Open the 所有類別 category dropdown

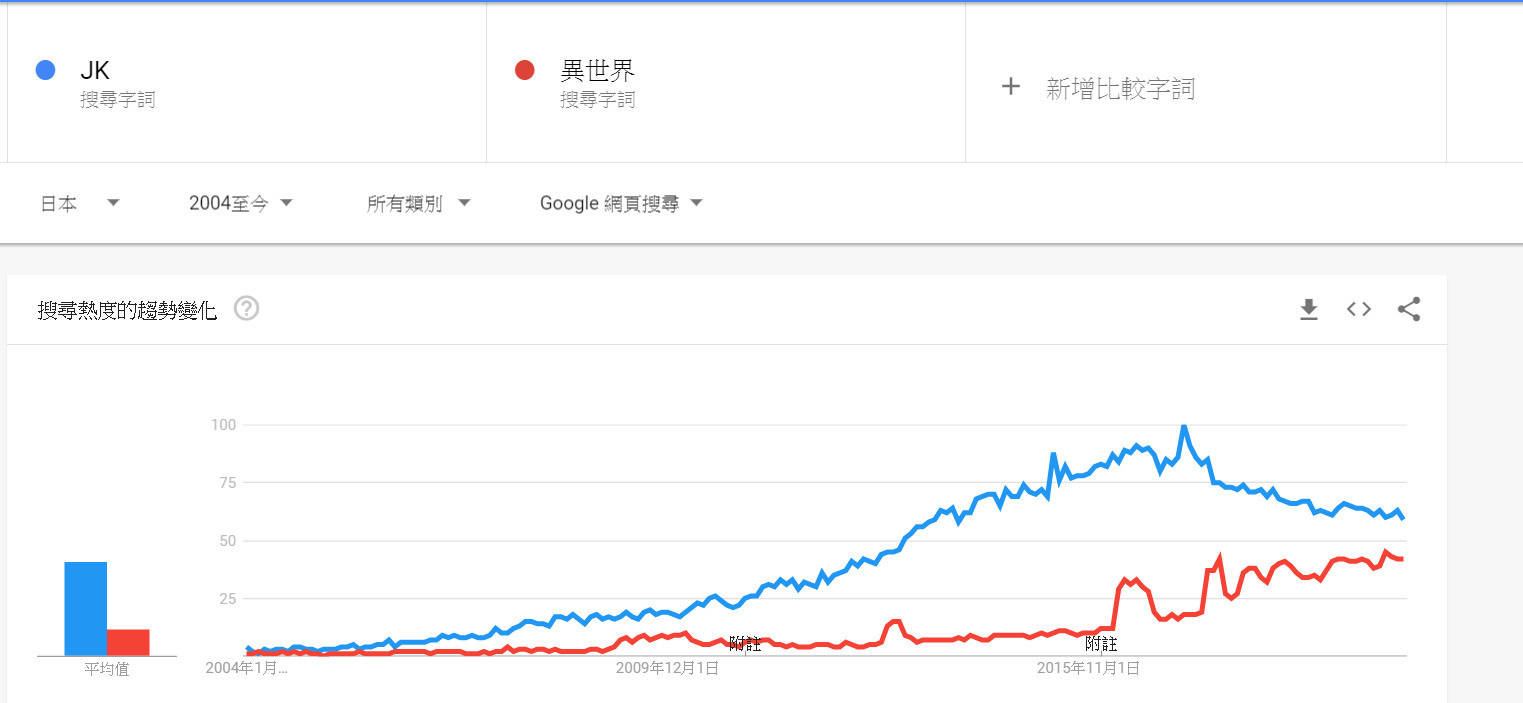417,203
